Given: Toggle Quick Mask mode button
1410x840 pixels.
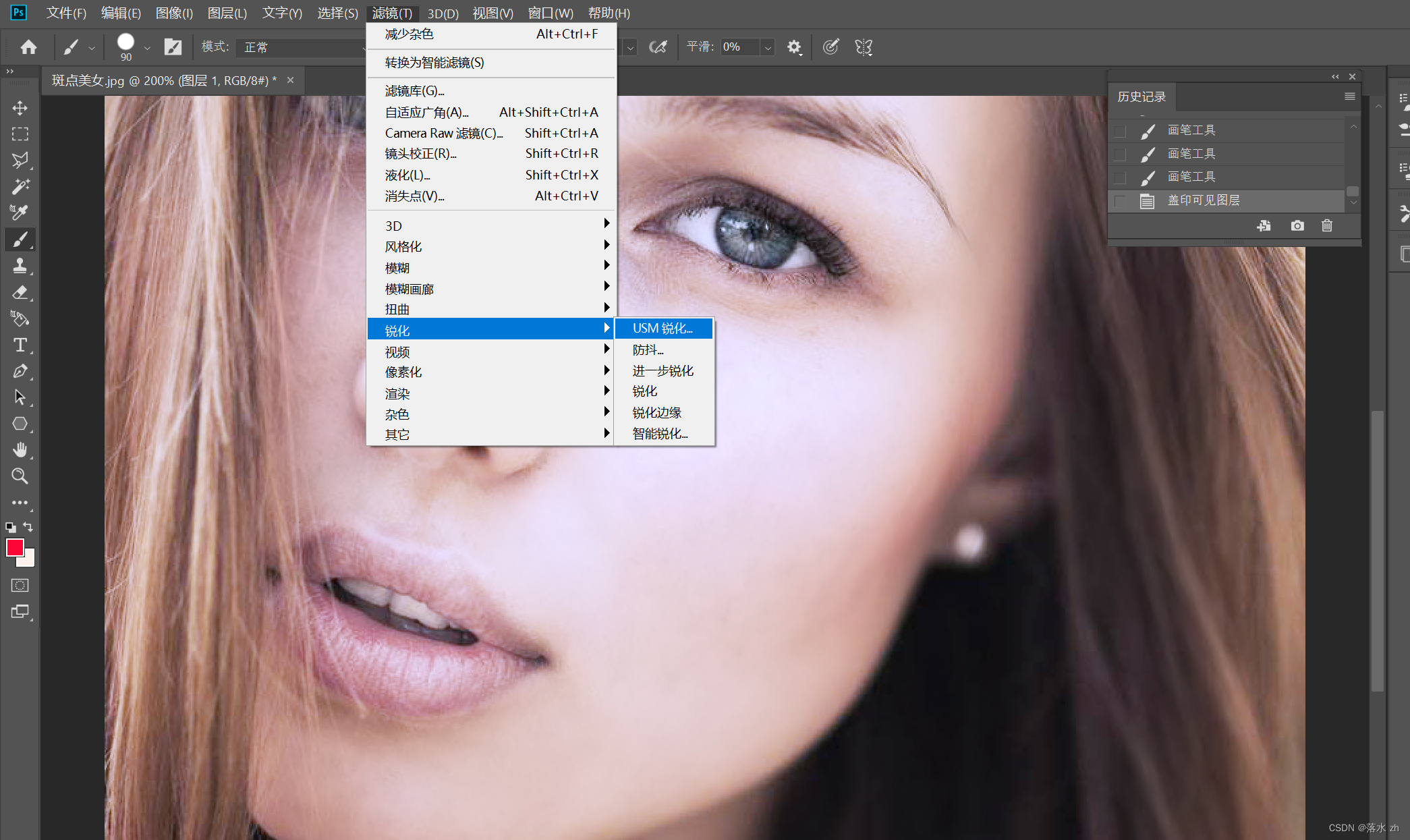Looking at the screenshot, I should [20, 586].
